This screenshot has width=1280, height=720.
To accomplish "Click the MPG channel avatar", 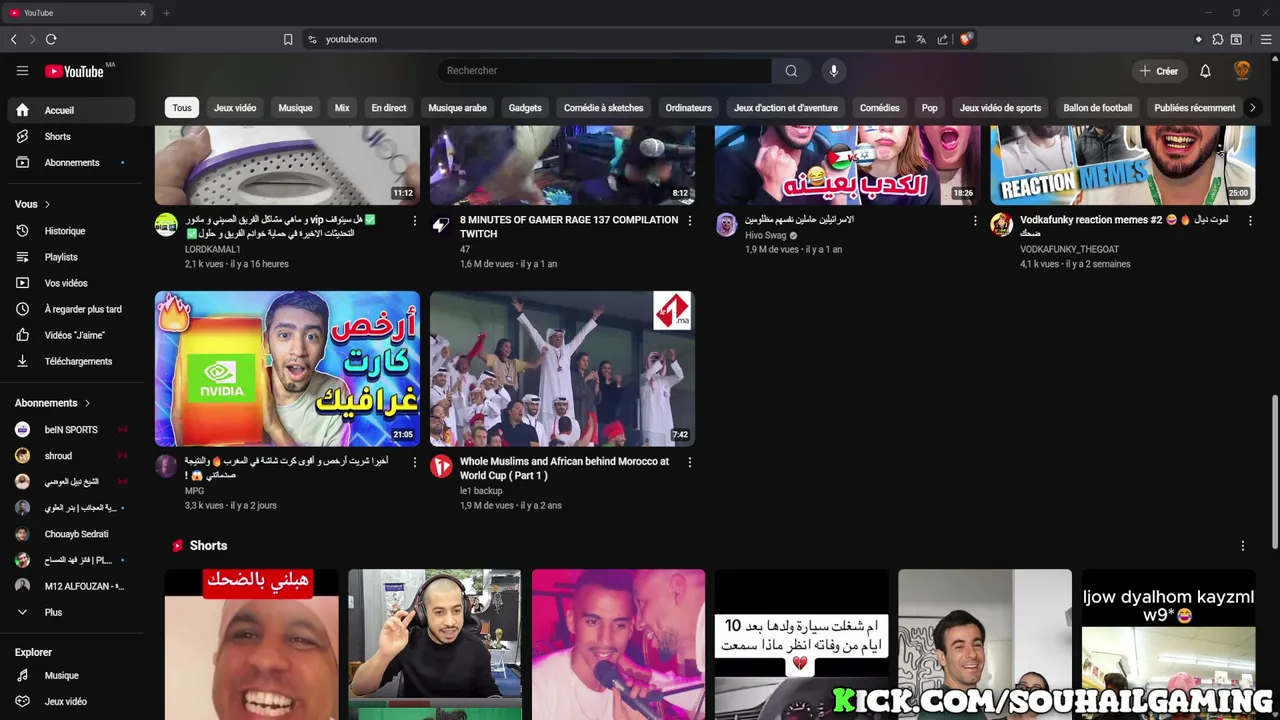I will click(x=166, y=466).
